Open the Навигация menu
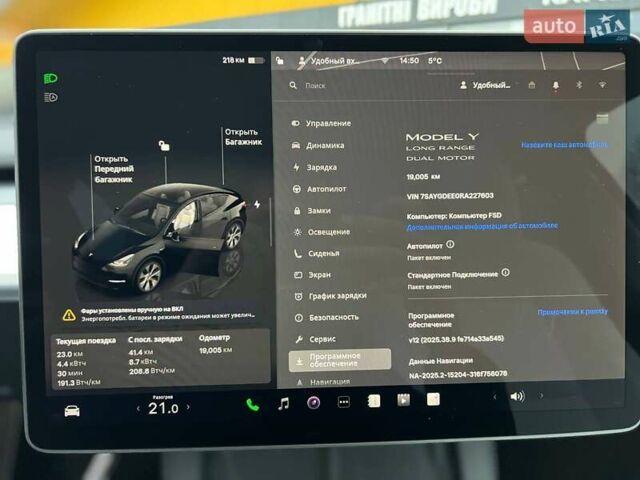 click(x=324, y=382)
